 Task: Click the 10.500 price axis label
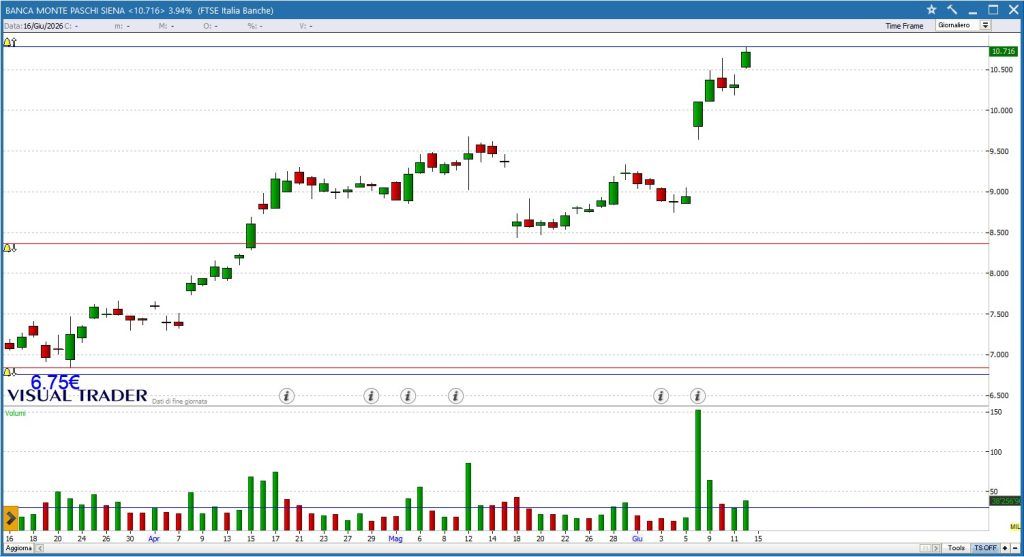1001,70
